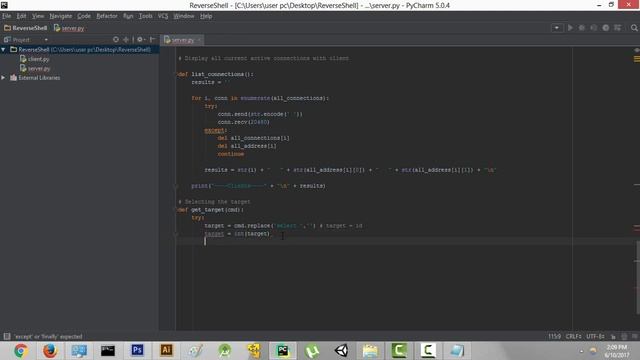Click server.py breadcrumb in navigation bar
640x360 pixels.
pyautogui.click(x=69, y=28)
